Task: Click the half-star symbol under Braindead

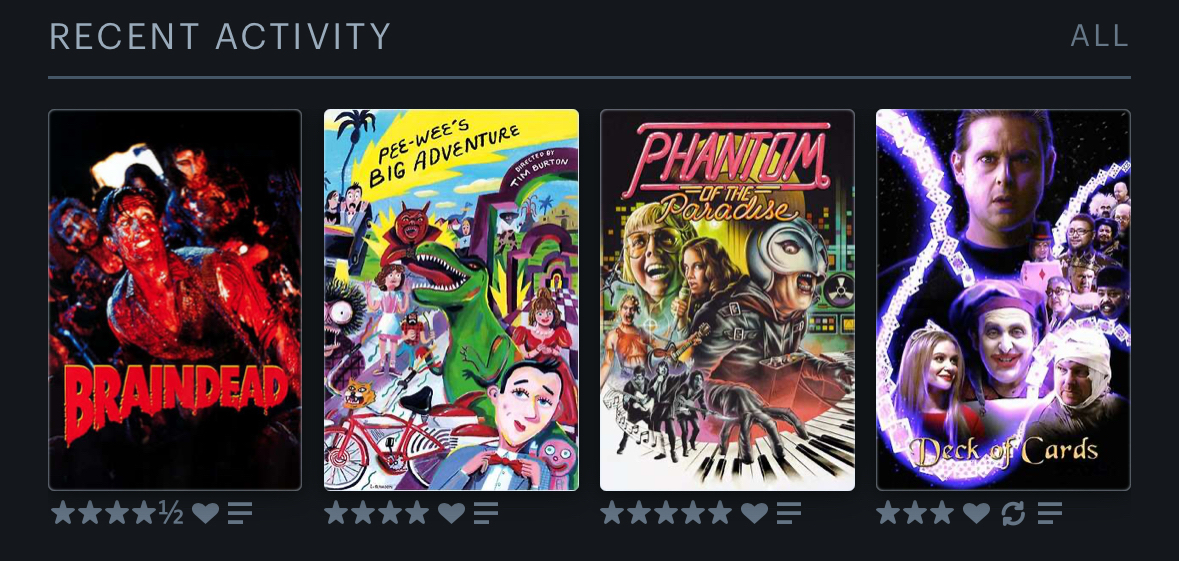Action: point(171,513)
